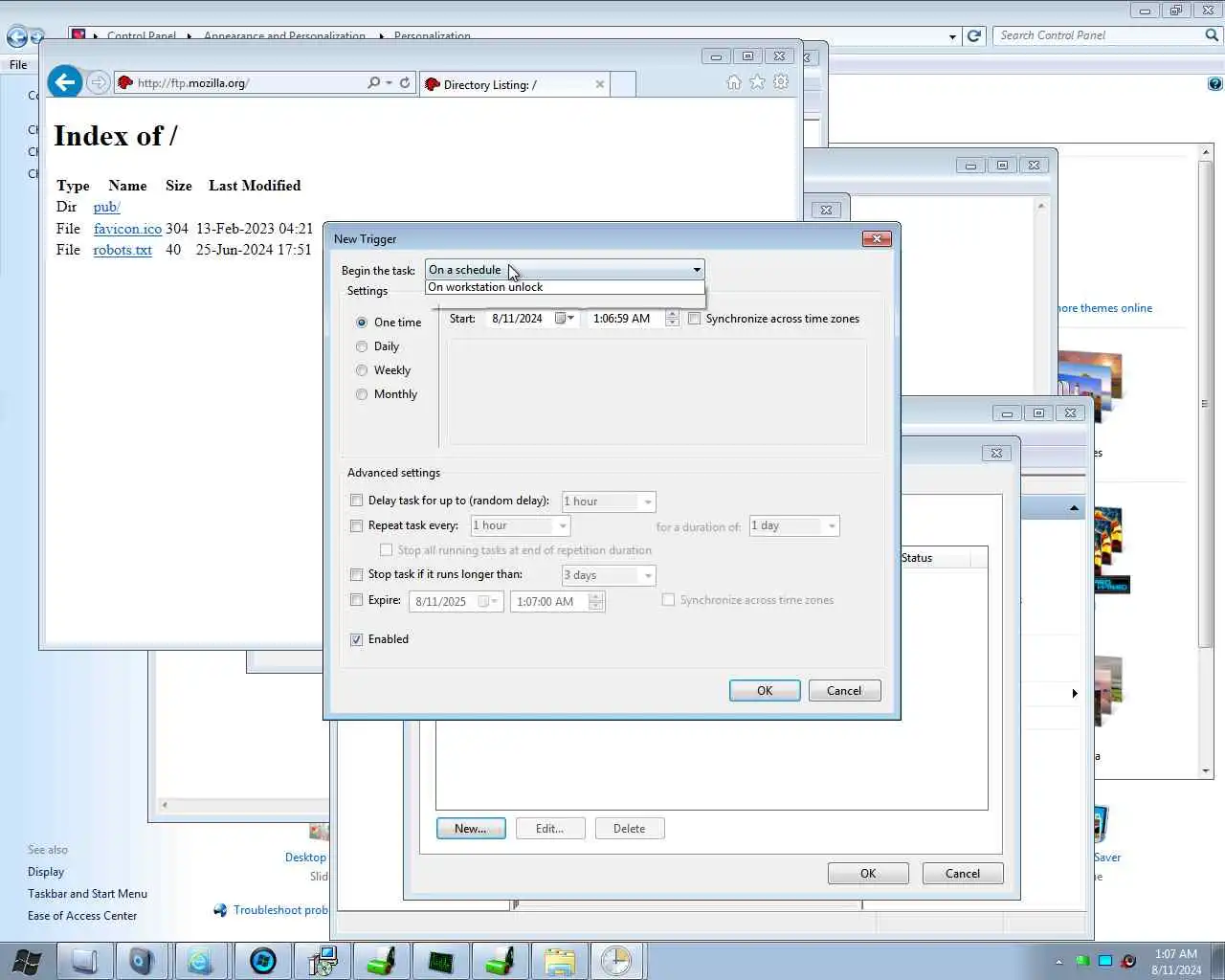Click the ftp.mozilla.org address field
The width and height of the screenshot is (1225, 980).
pos(239,83)
